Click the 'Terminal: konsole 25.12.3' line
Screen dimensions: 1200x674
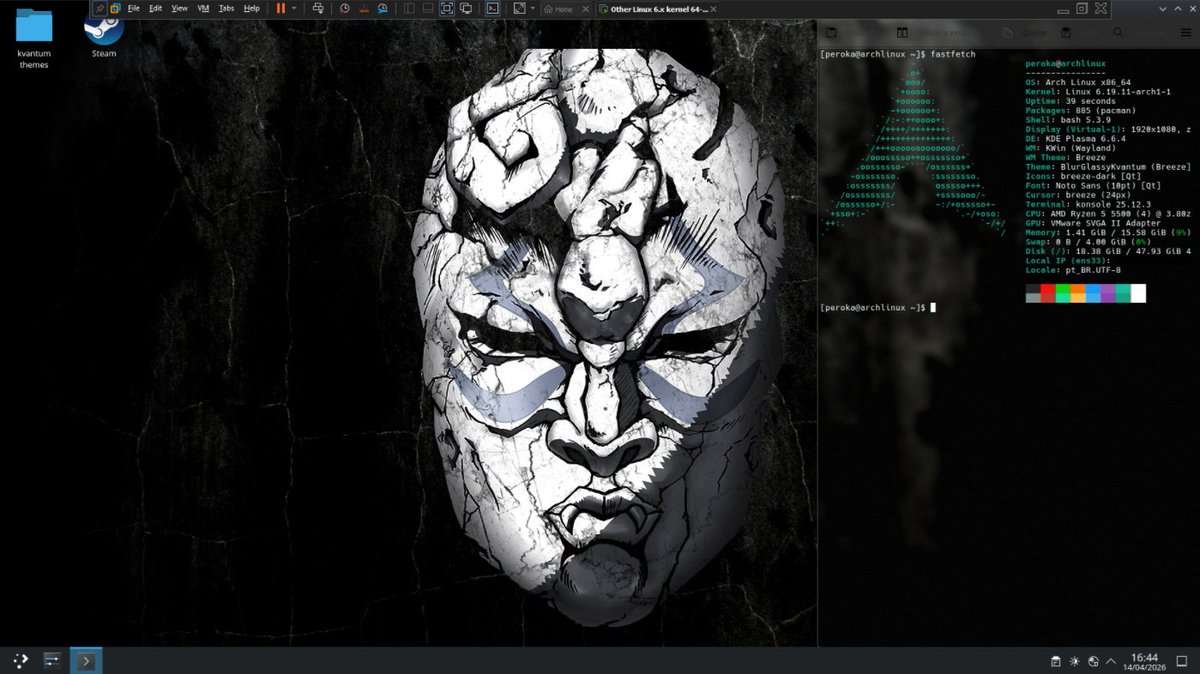[x=1088, y=204]
